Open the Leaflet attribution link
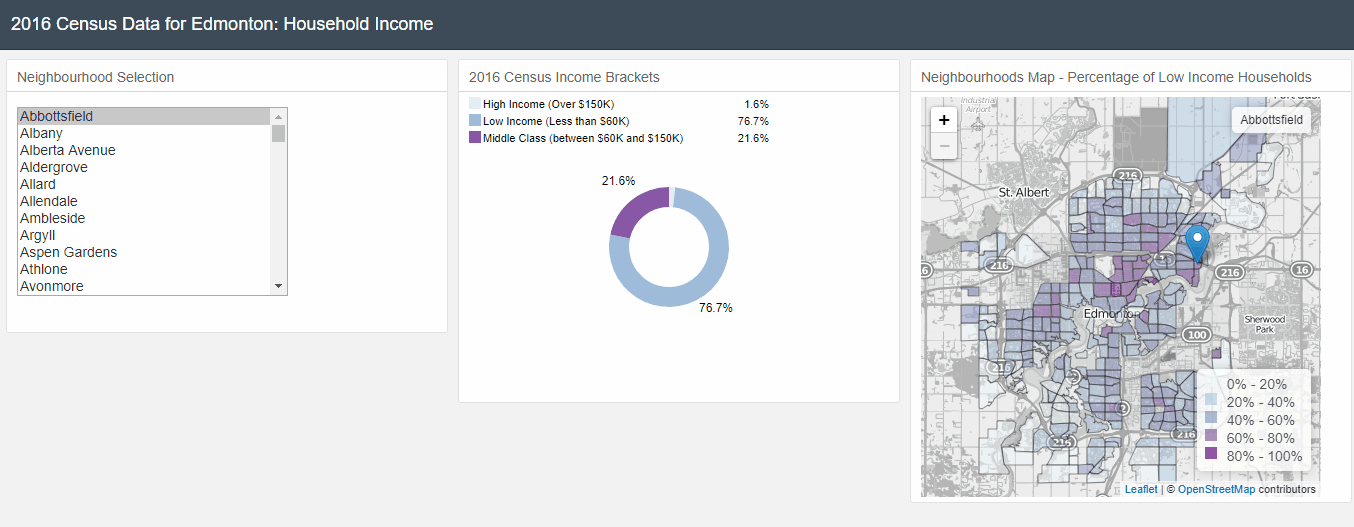This screenshot has height=527, width=1354. 1141,489
